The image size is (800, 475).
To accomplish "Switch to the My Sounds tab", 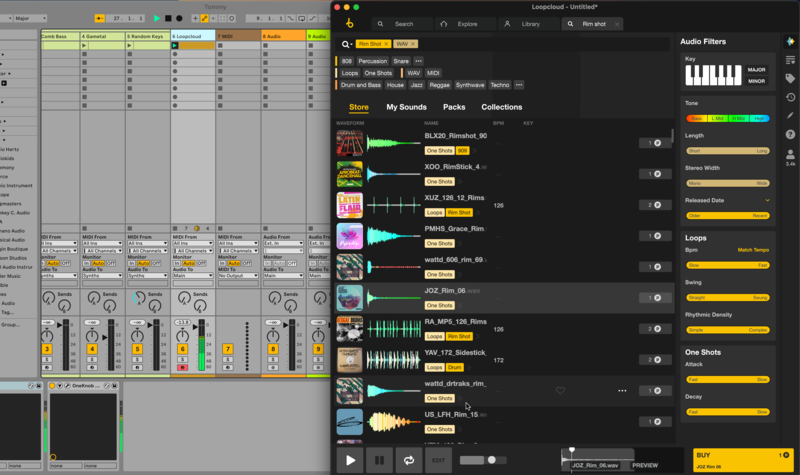I will (406, 107).
